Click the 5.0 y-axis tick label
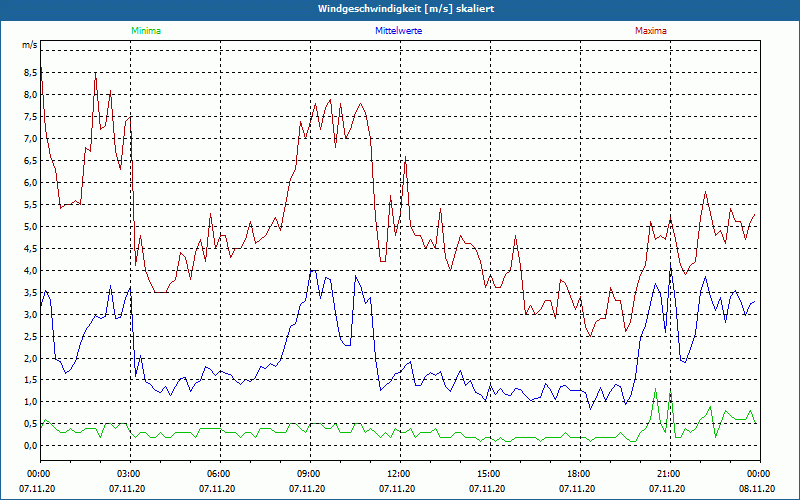Screen dimensions: 800x500 point(30,226)
